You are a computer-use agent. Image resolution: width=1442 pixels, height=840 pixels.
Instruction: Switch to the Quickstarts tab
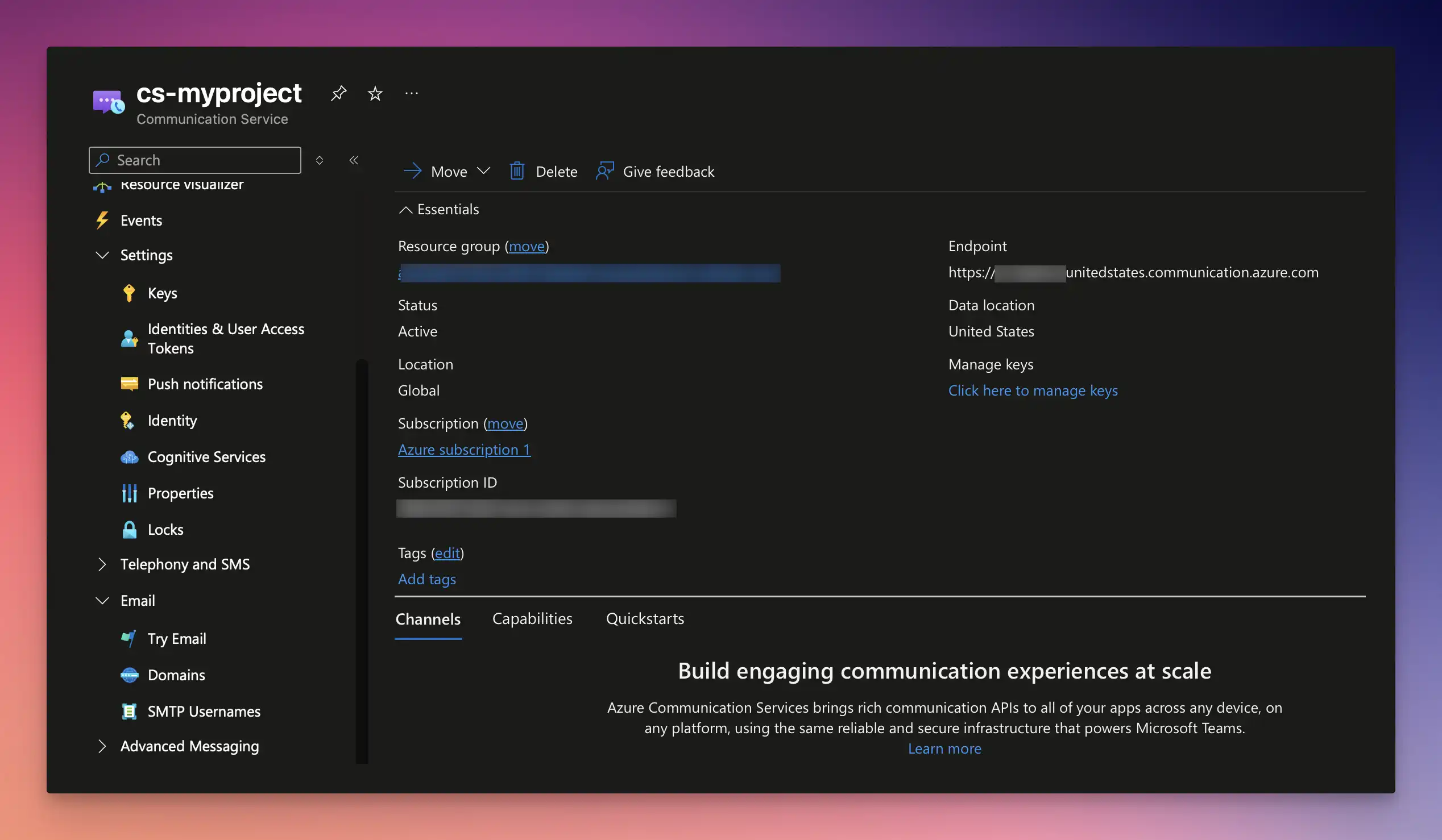coord(644,619)
